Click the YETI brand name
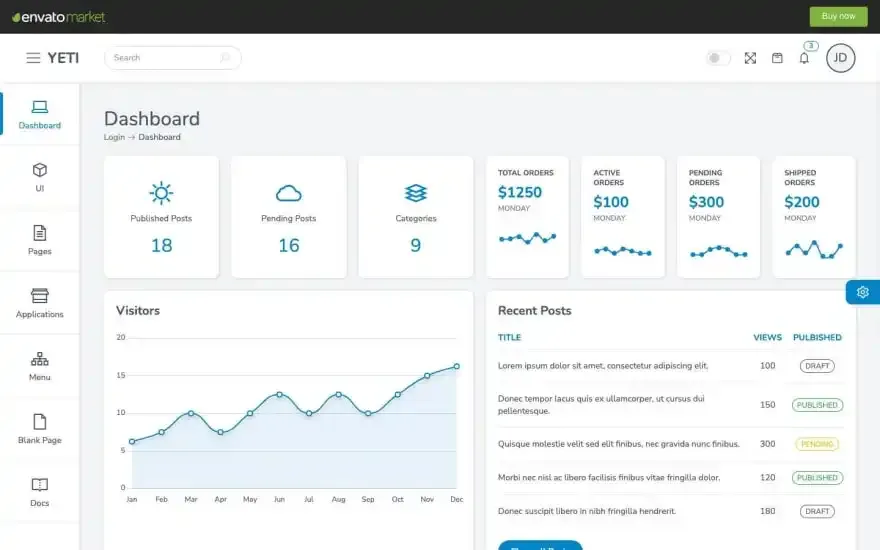Screen dimensions: 880x550 pyautogui.click(x=63, y=58)
